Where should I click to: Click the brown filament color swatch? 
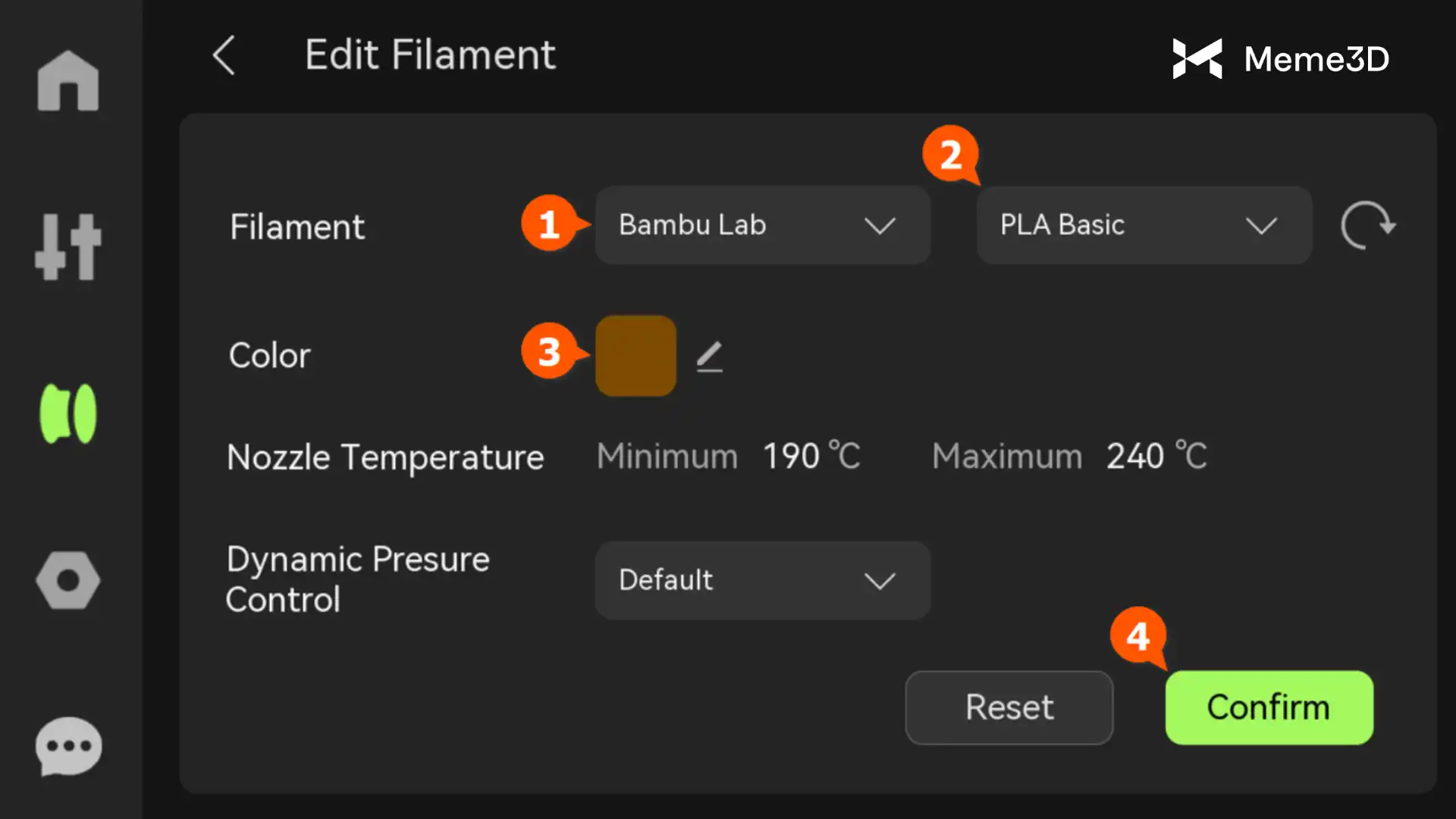pos(635,356)
